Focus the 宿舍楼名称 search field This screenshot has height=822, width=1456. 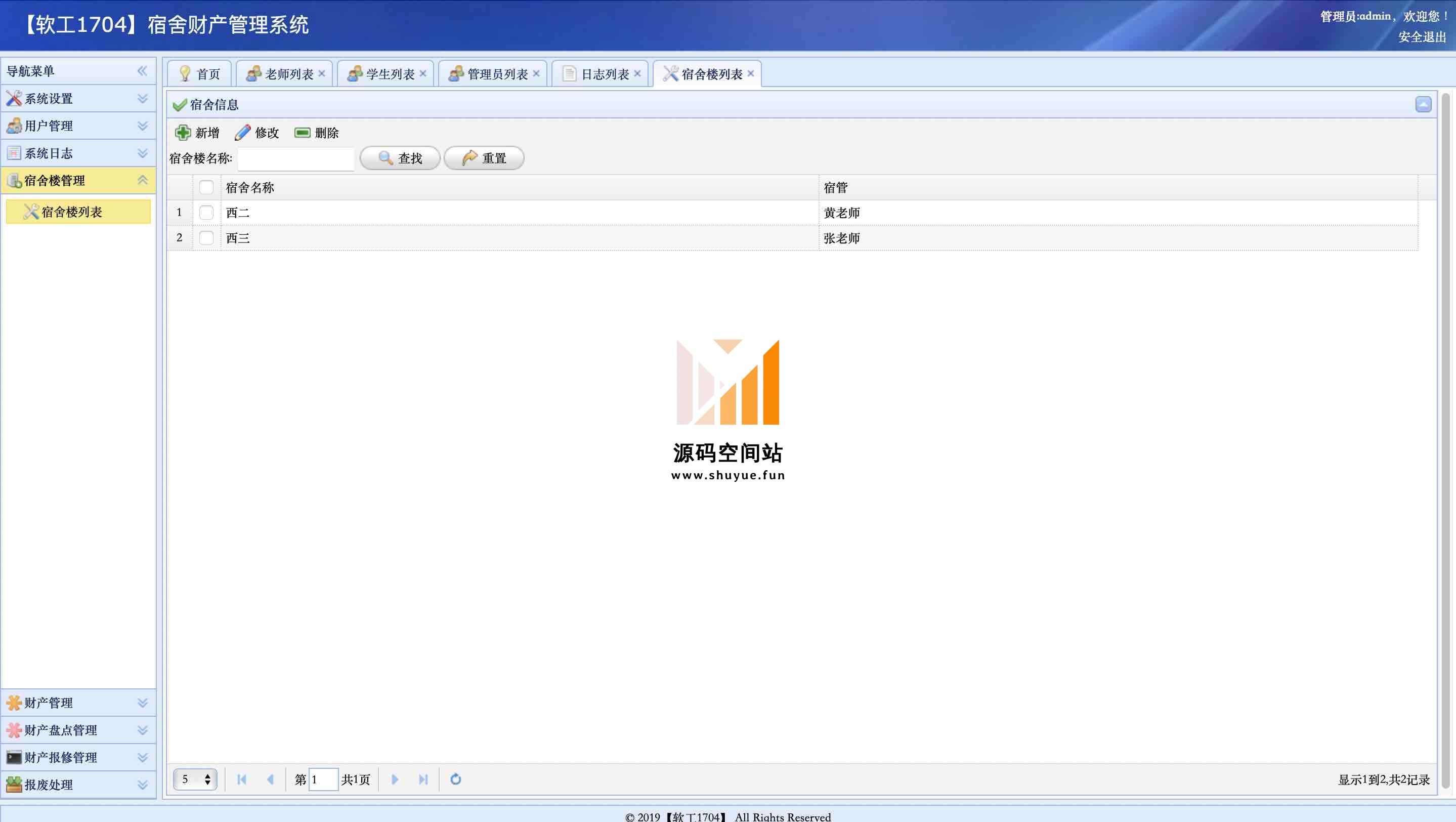coord(295,158)
